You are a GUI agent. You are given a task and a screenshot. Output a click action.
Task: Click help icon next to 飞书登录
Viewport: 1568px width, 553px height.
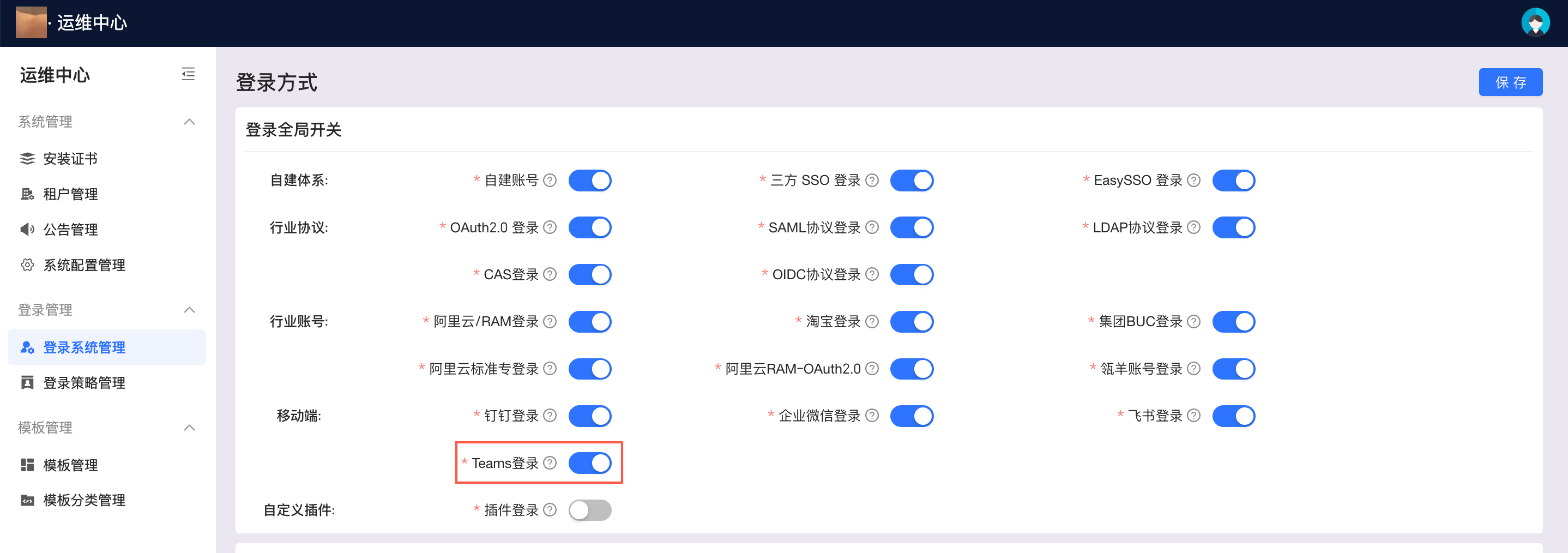[1193, 416]
